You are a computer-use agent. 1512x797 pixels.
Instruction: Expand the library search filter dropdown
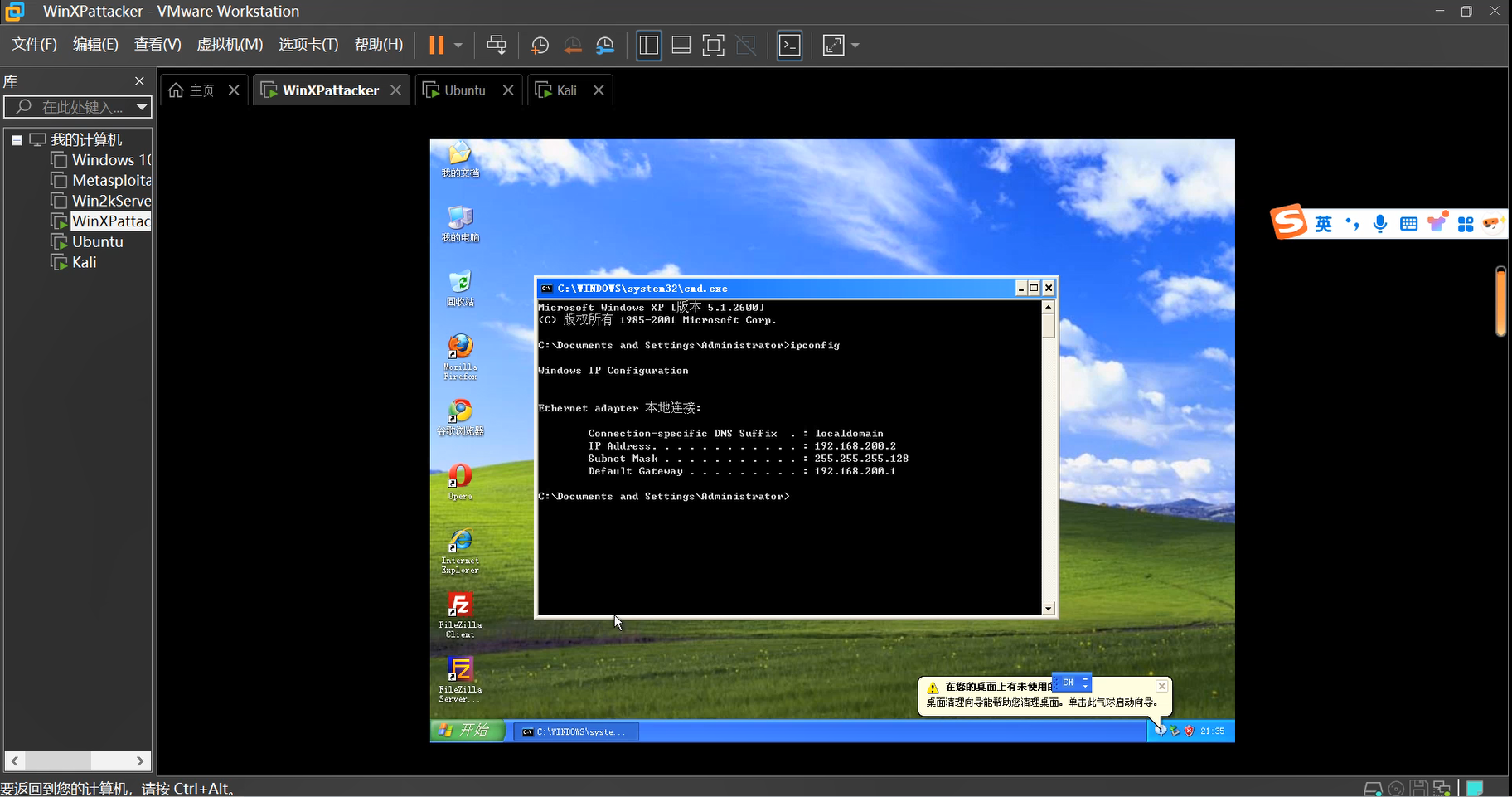pyautogui.click(x=142, y=107)
